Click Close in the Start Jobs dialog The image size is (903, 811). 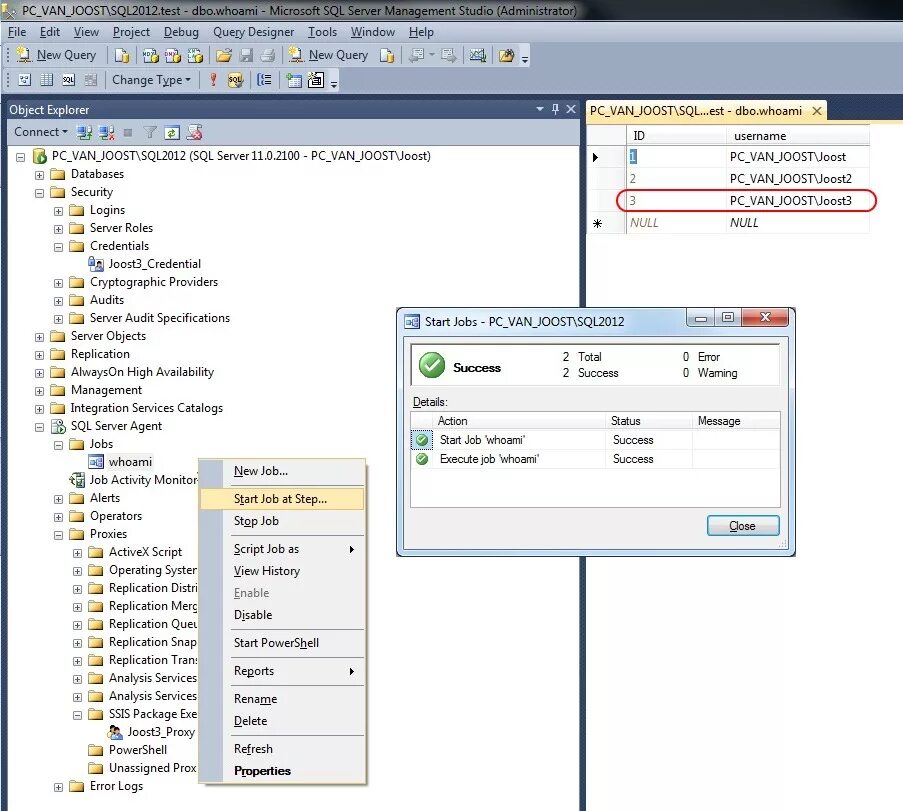pos(743,526)
